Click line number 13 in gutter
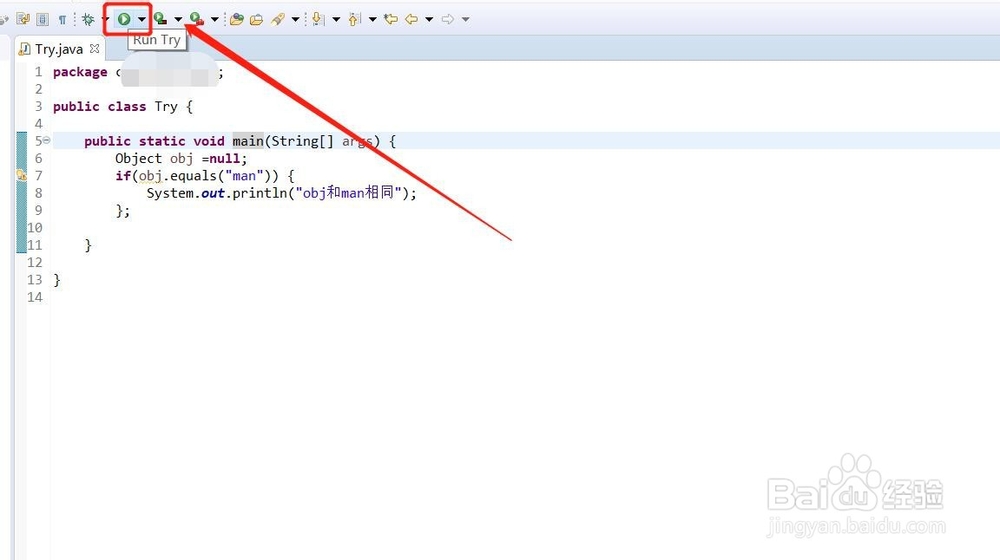1000x560 pixels. [34, 280]
